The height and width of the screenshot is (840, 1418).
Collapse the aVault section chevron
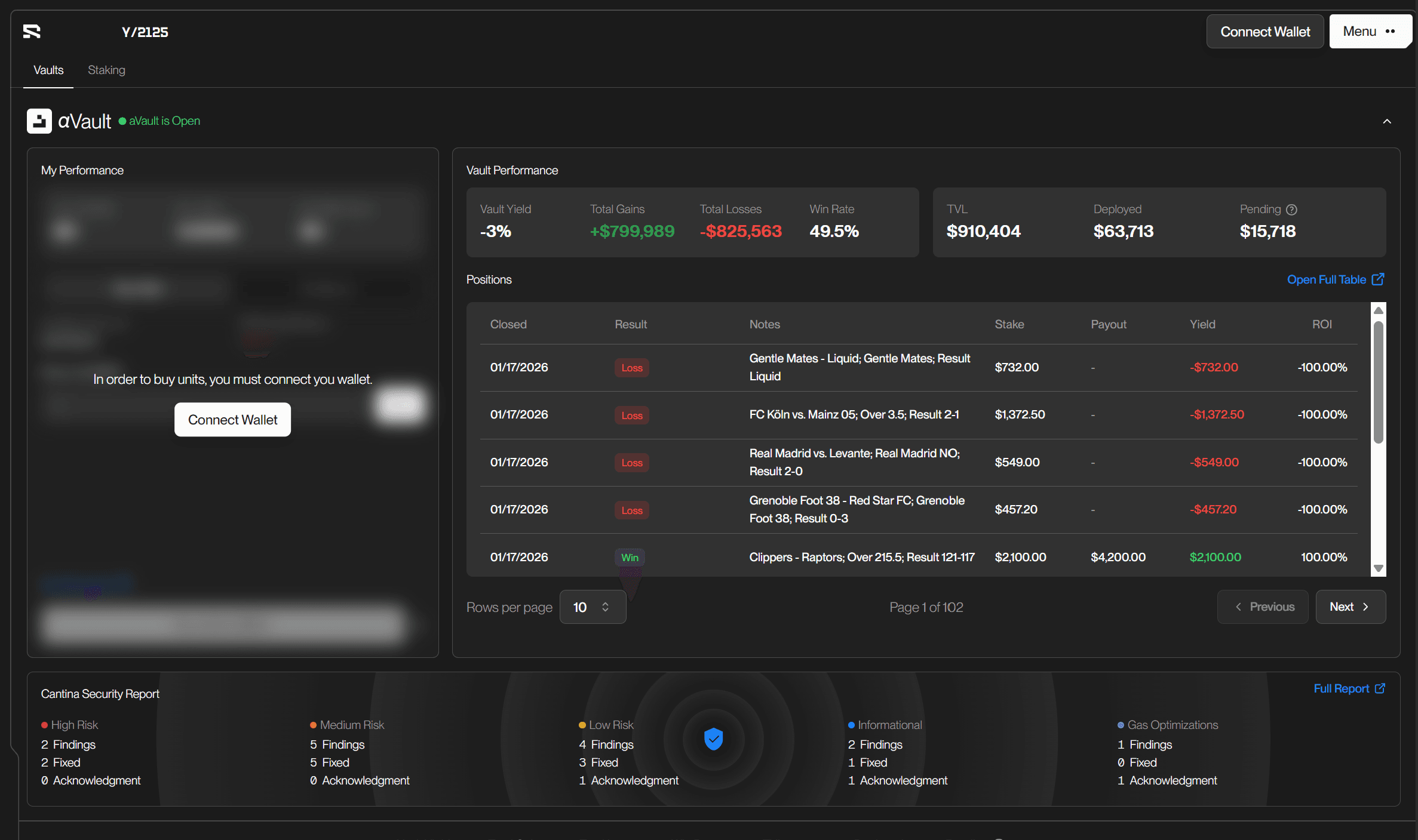click(1387, 122)
